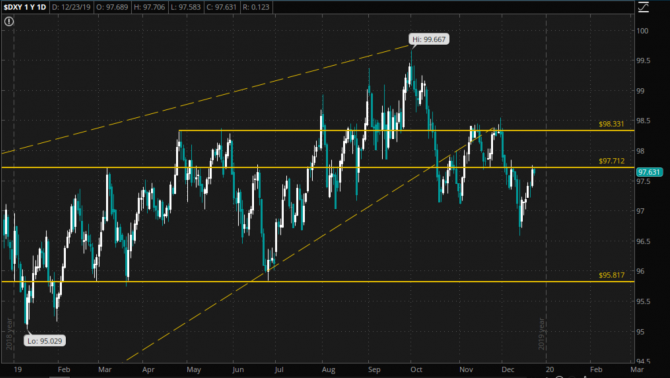Click the Apr label on time axis
Image resolution: width=670 pixels, height=378 pixels.
tap(148, 369)
